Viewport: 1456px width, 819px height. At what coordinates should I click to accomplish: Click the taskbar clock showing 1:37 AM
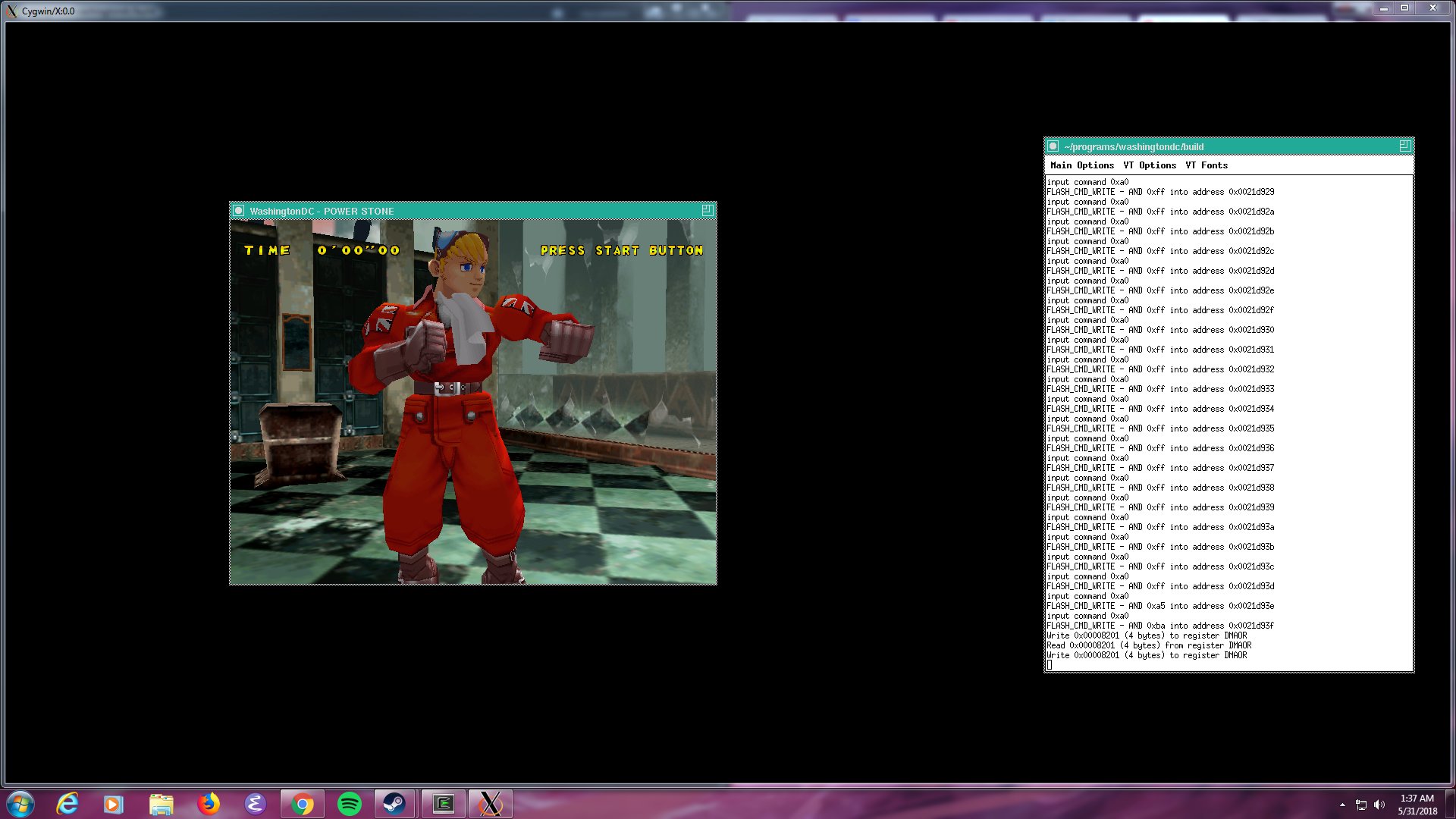[1417, 805]
